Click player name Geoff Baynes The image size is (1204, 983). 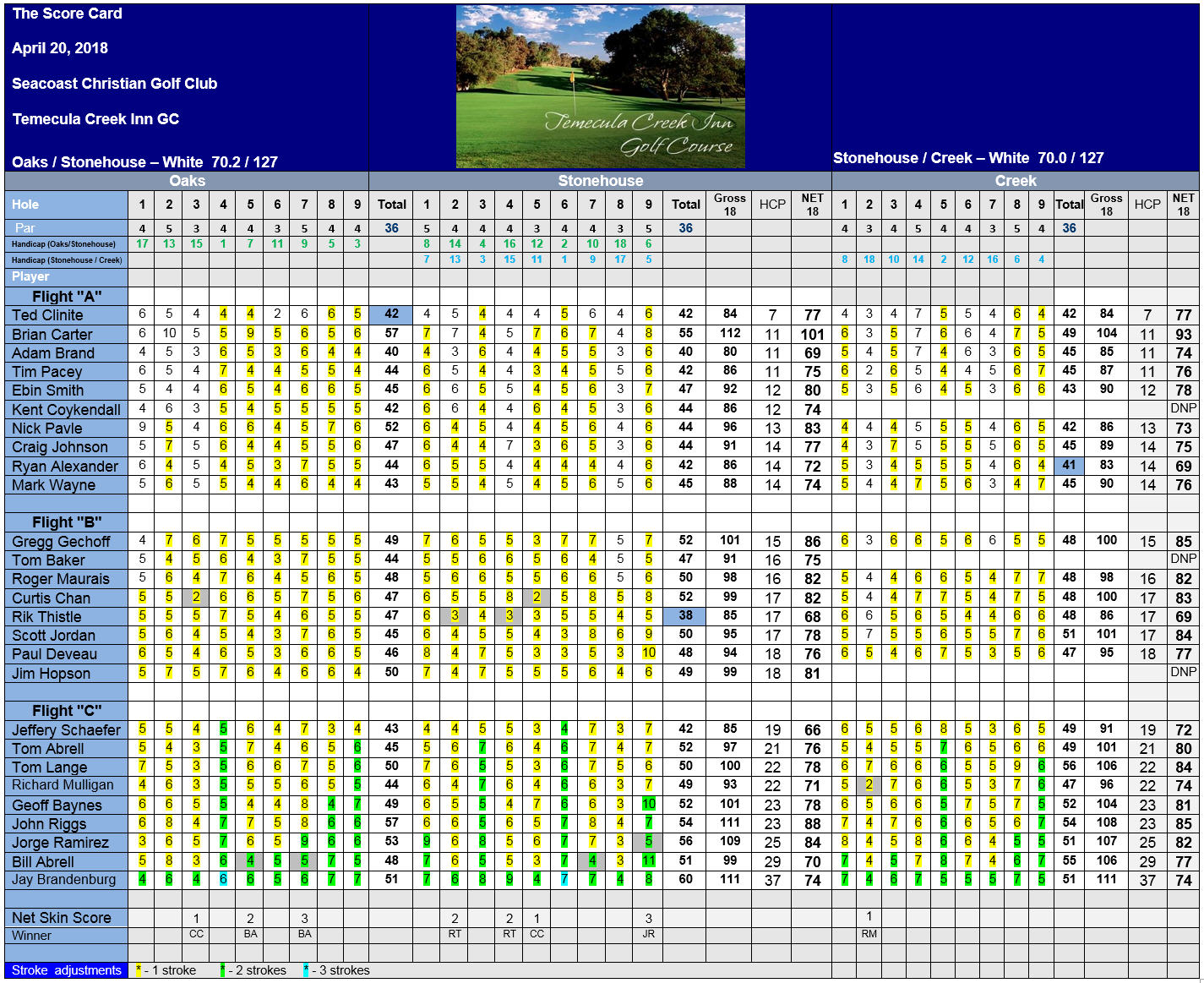pos(57,806)
